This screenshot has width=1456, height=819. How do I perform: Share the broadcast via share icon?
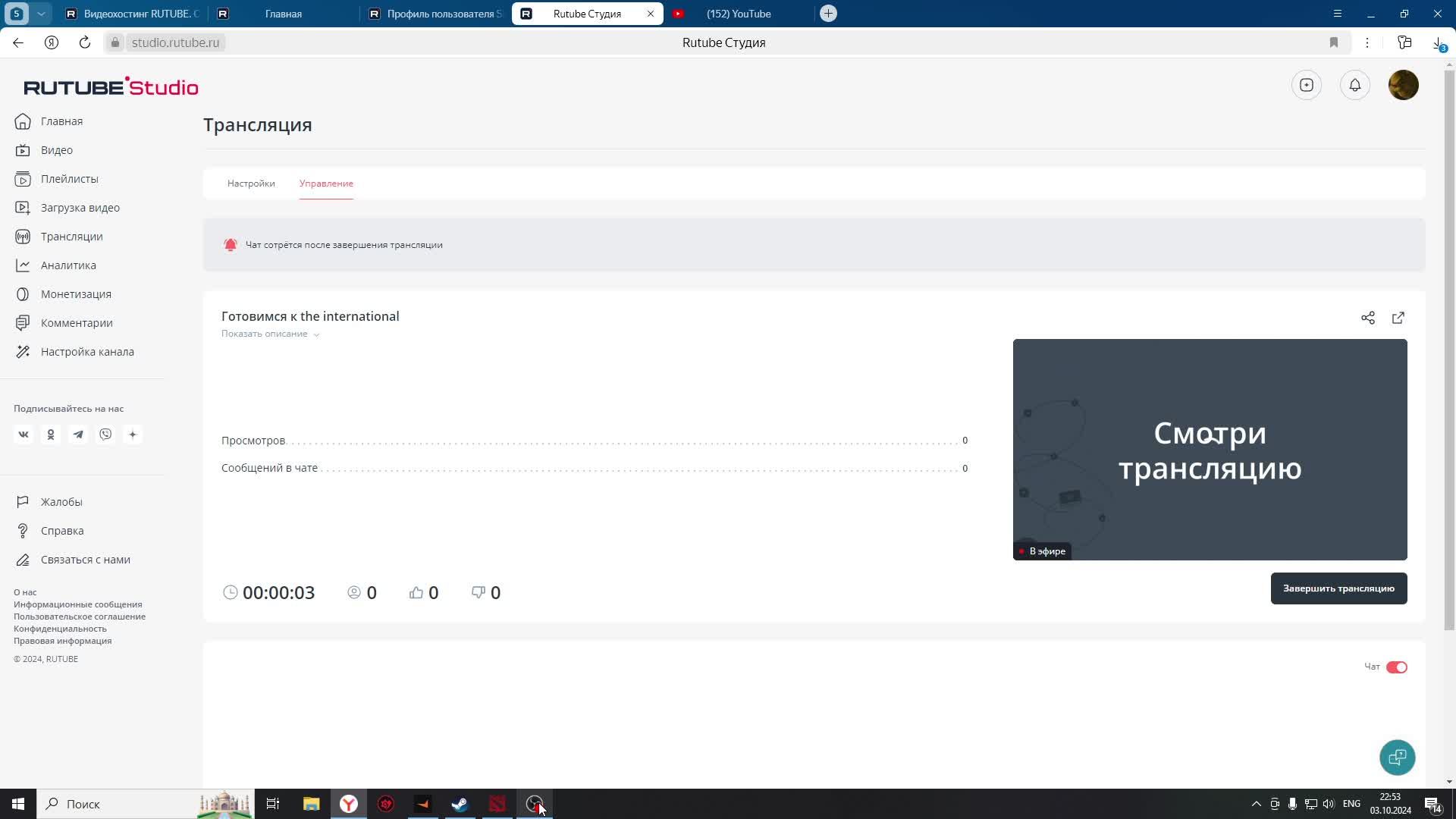pyautogui.click(x=1368, y=318)
